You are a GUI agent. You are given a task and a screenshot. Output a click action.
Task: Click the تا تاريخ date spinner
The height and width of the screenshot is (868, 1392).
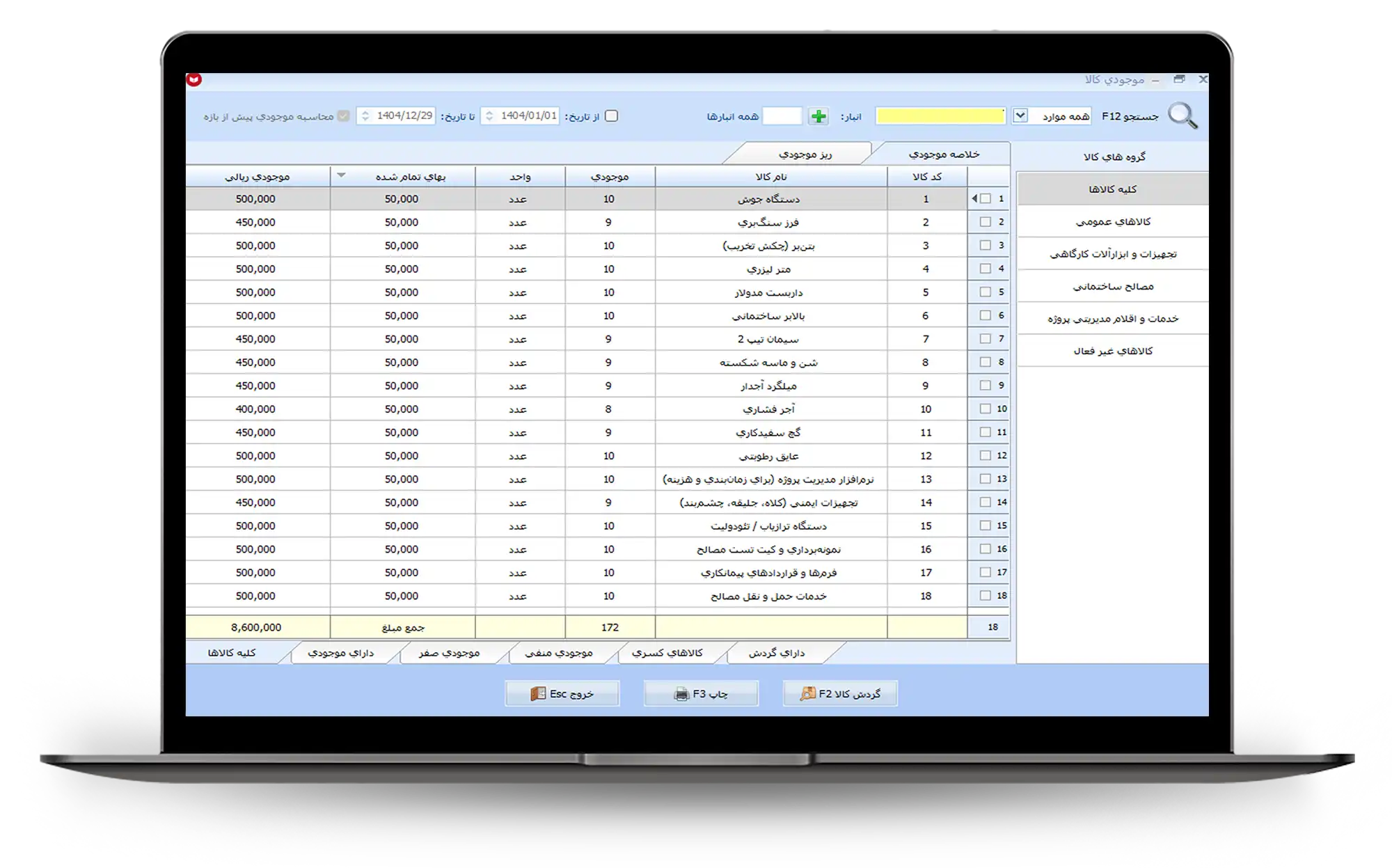pyautogui.click(x=365, y=116)
